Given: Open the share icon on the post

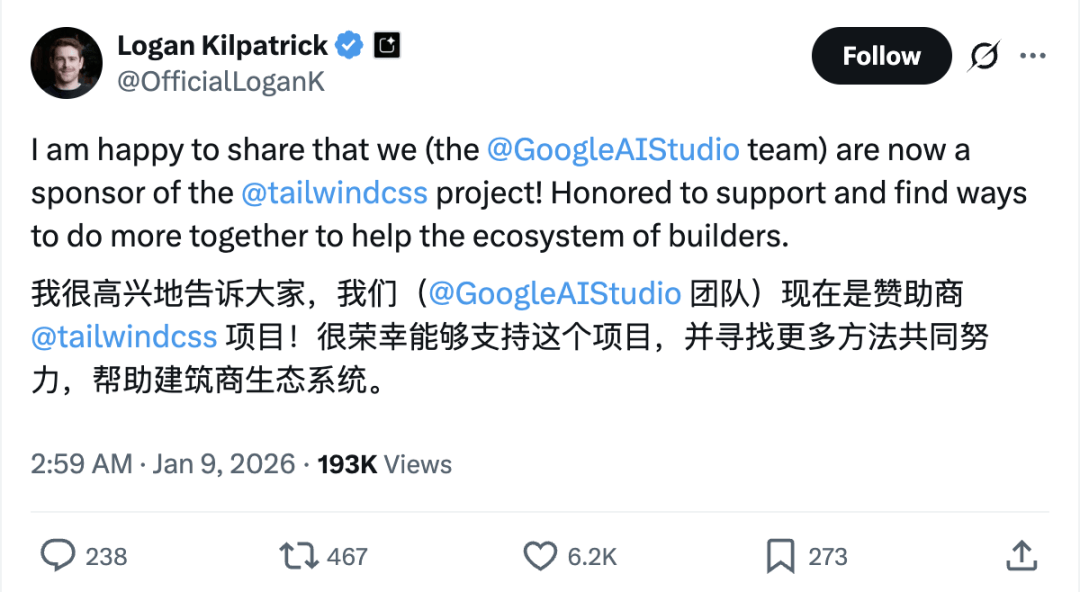Looking at the screenshot, I should (x=1022, y=555).
